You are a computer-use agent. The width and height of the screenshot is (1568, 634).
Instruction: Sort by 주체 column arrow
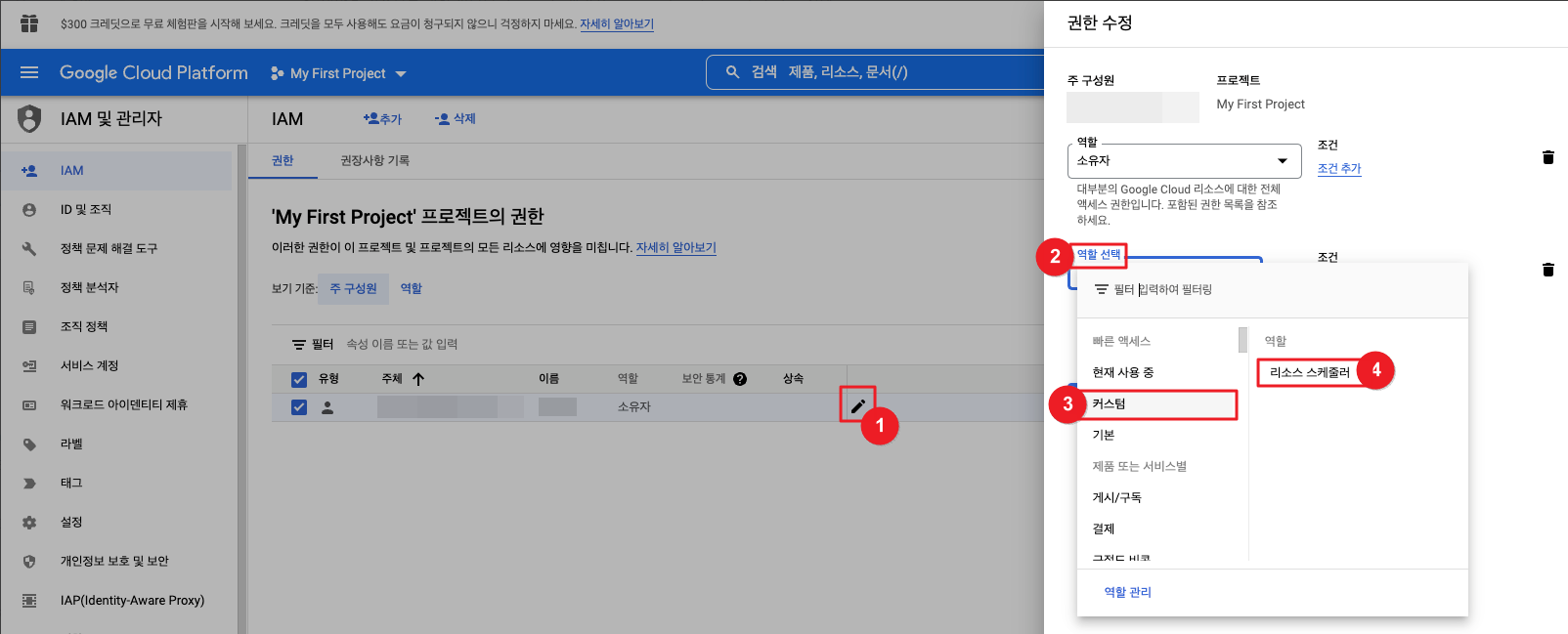click(418, 379)
